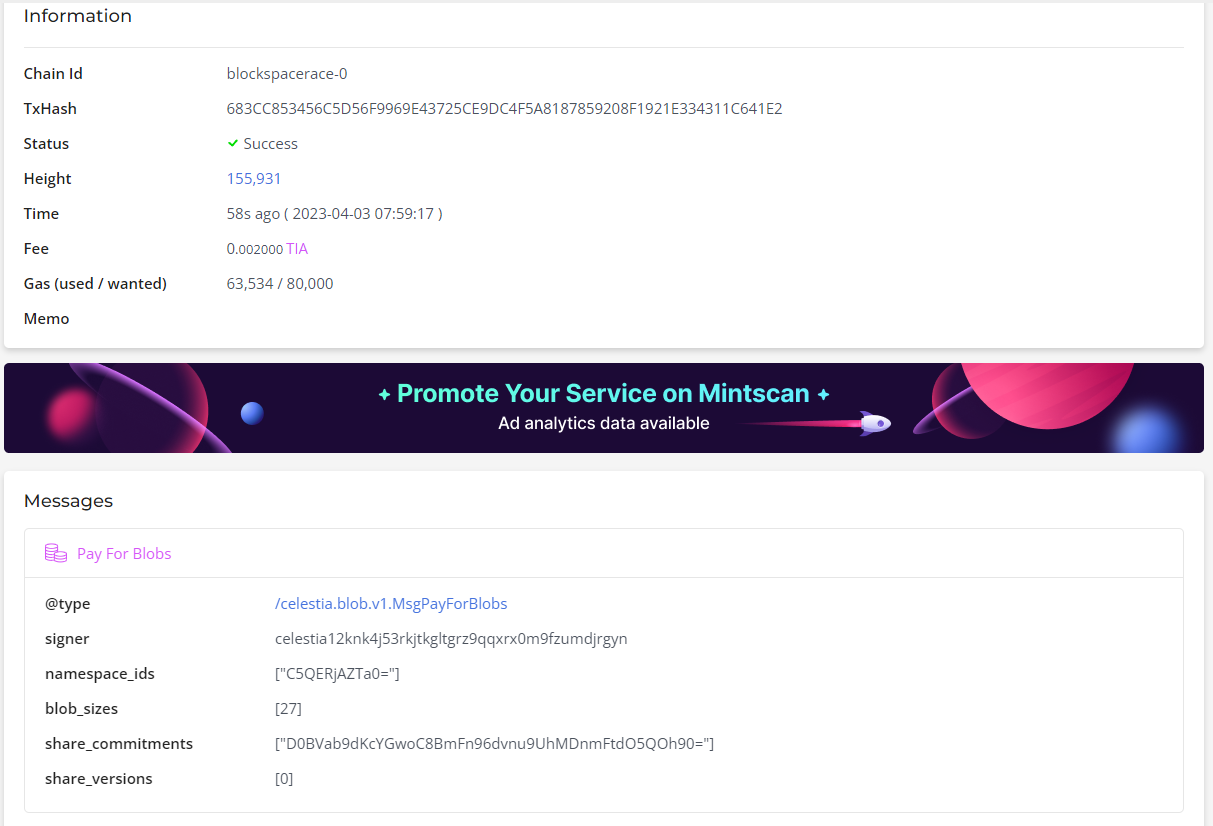Click the Ad analytics data available text
The height and width of the screenshot is (826, 1213).
604,423
